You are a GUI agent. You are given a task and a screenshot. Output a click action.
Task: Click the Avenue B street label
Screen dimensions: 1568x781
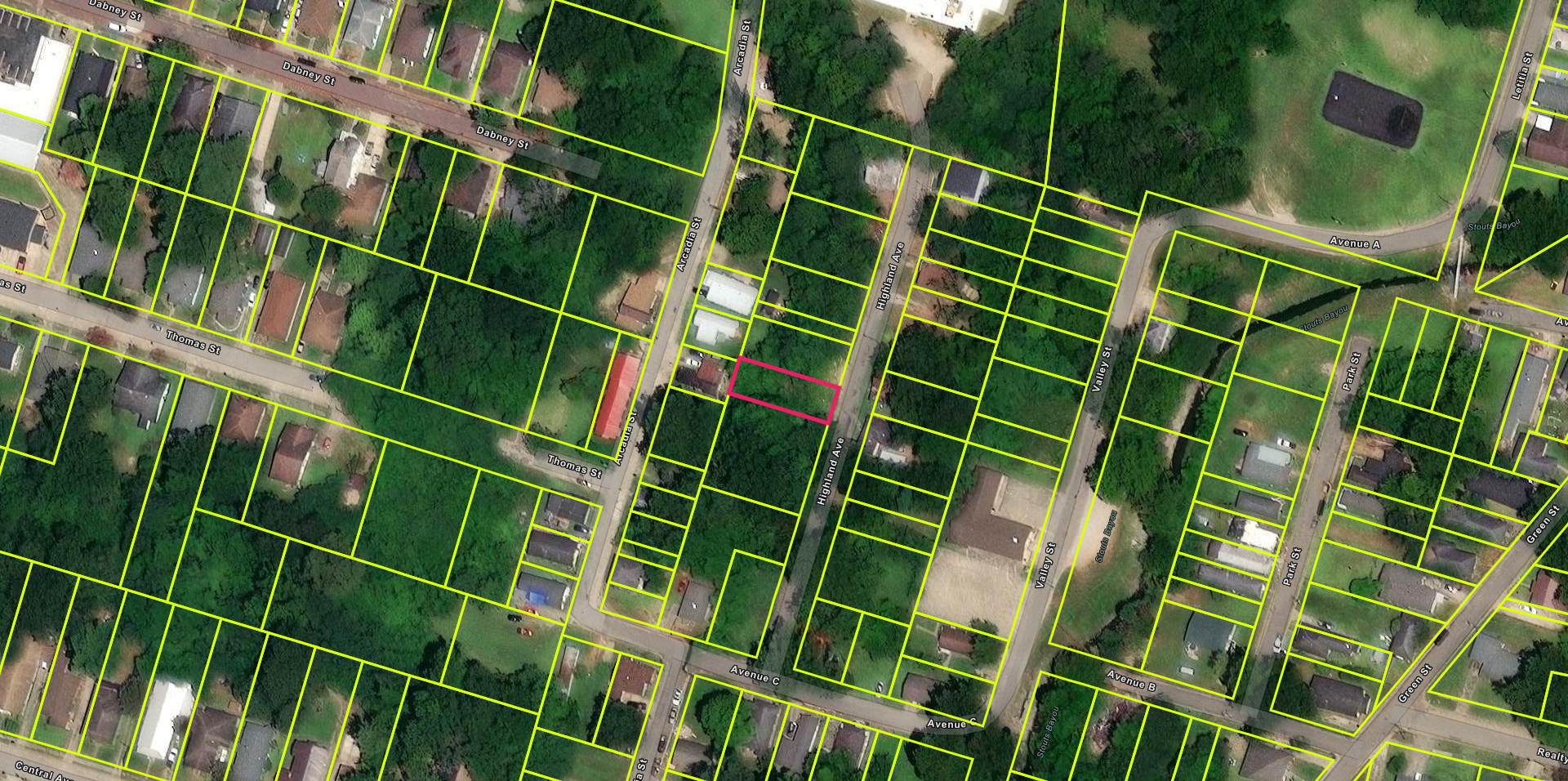click(x=1131, y=681)
